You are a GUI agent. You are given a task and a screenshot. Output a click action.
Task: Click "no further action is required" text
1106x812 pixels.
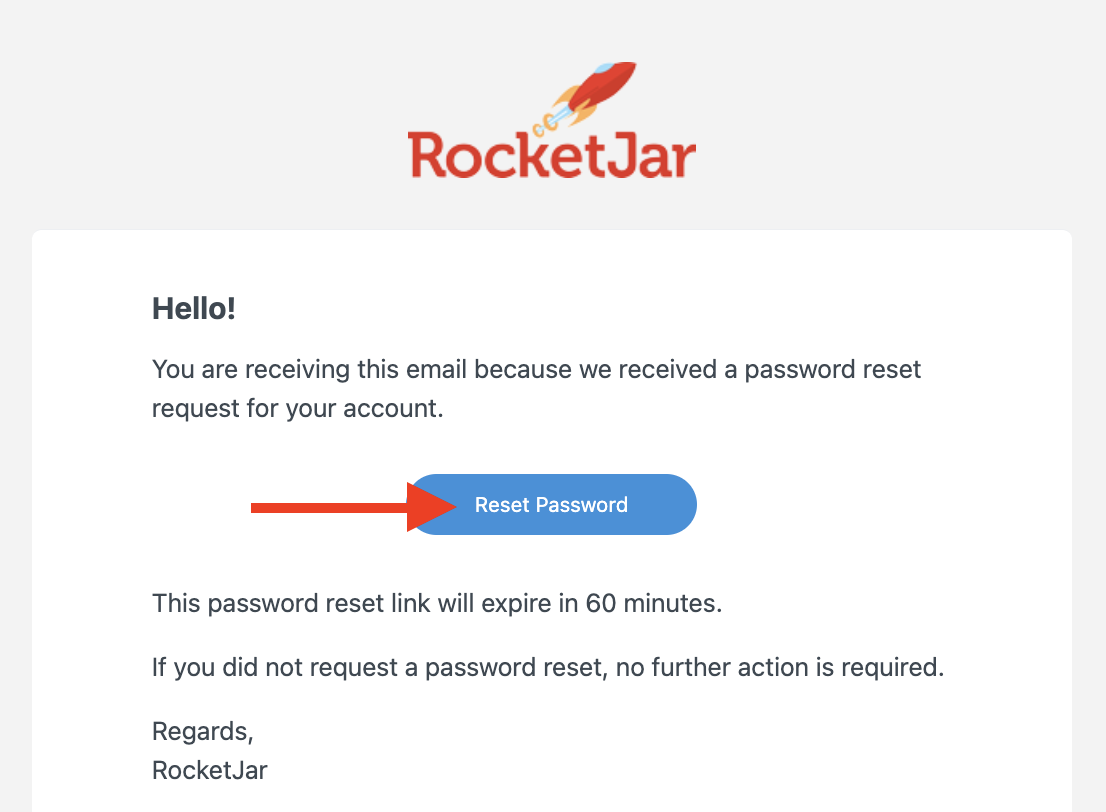[x=779, y=667]
